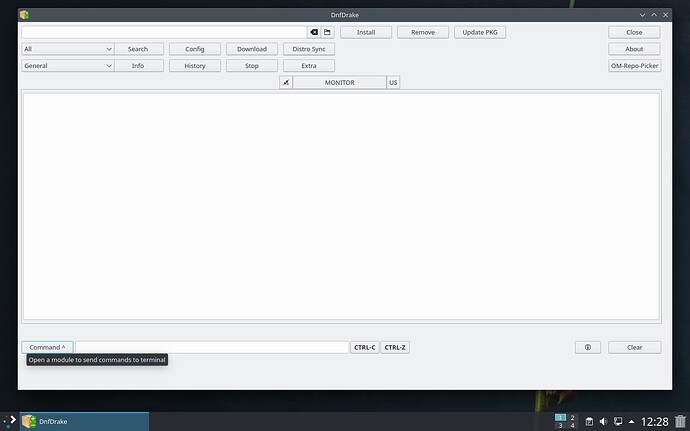690x431 pixels.
Task: Select DnfDrake in the taskbar
Action: [84, 421]
